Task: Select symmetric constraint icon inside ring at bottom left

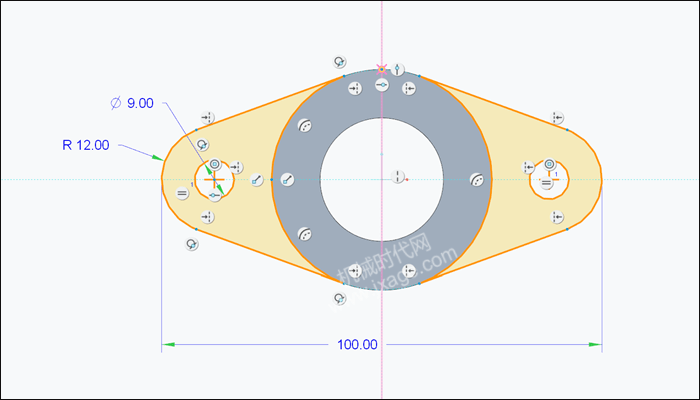Action: (355, 271)
